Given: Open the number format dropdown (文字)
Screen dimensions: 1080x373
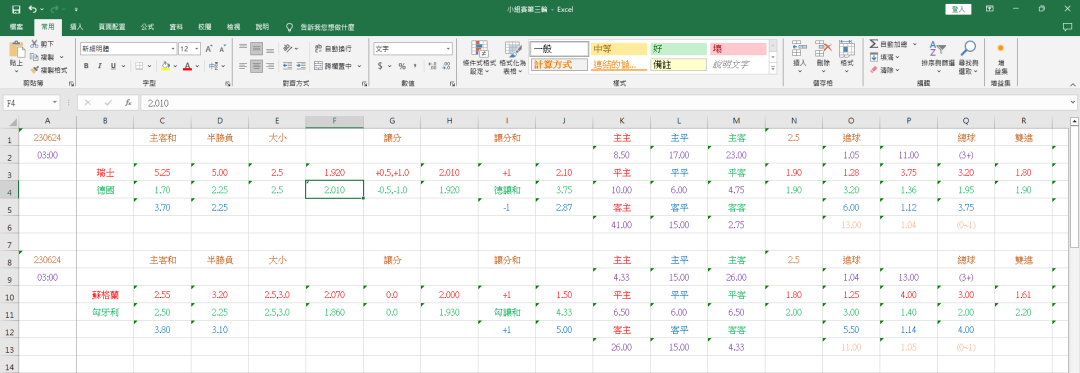Looking at the screenshot, I should point(448,49).
